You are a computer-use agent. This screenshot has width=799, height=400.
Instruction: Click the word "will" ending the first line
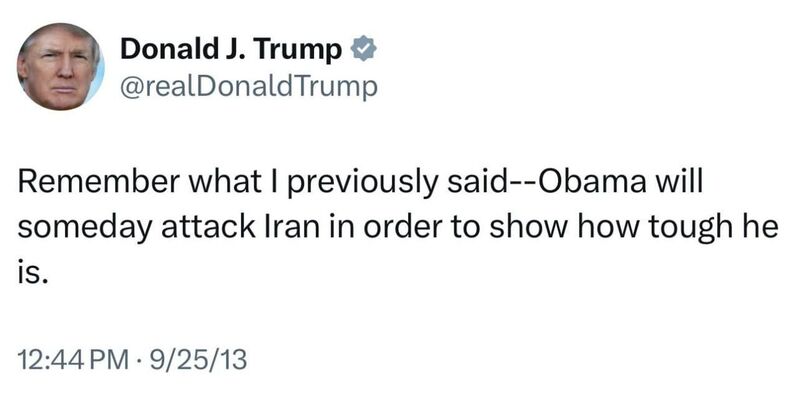[x=704, y=187]
